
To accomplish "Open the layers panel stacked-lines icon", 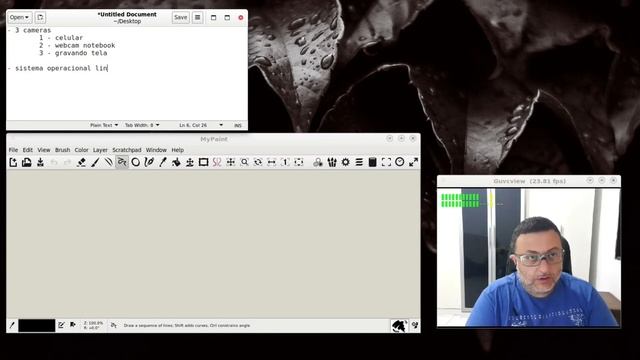I will [x=359, y=162].
